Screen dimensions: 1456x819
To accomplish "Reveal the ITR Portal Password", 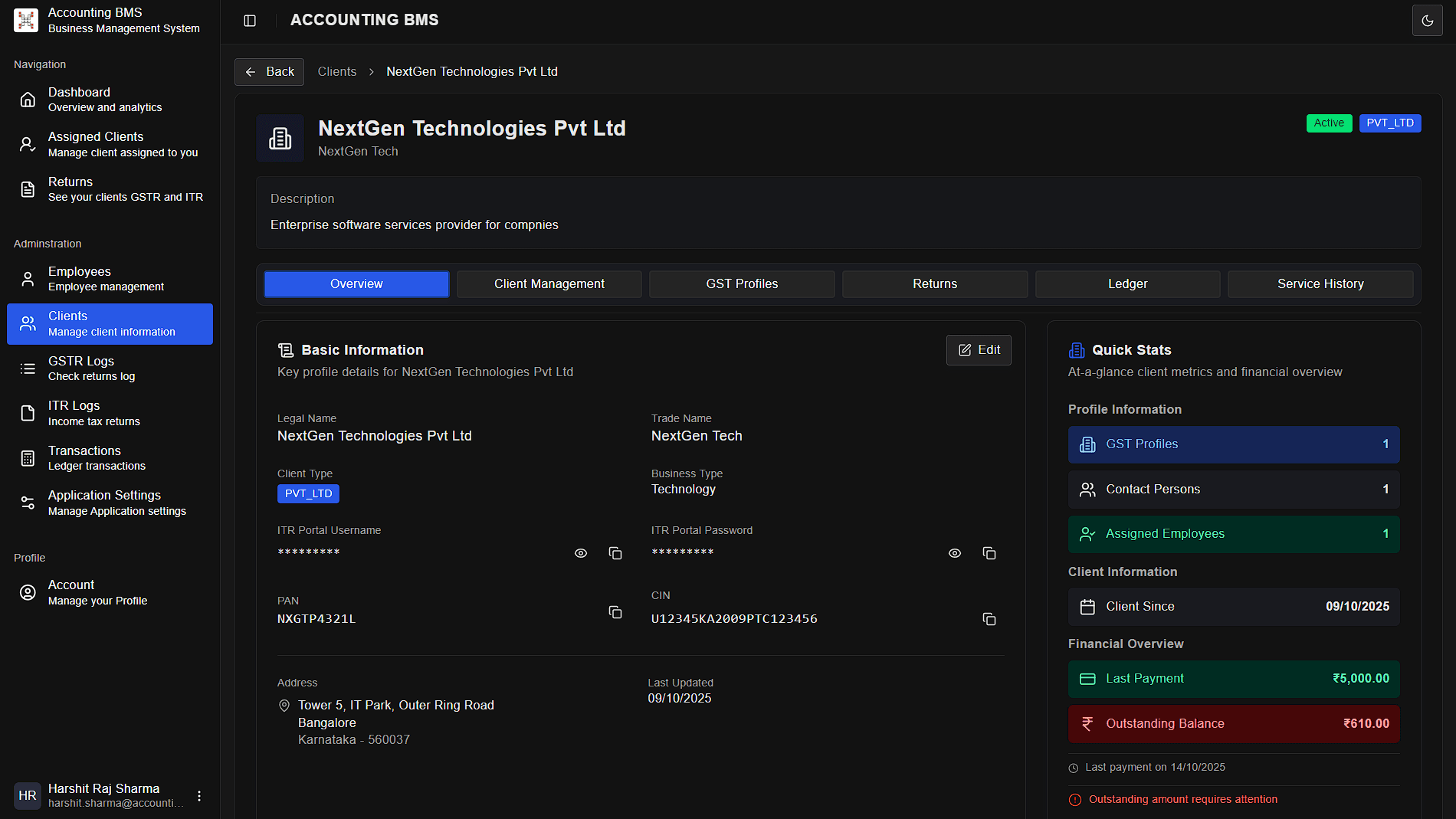I will [954, 553].
